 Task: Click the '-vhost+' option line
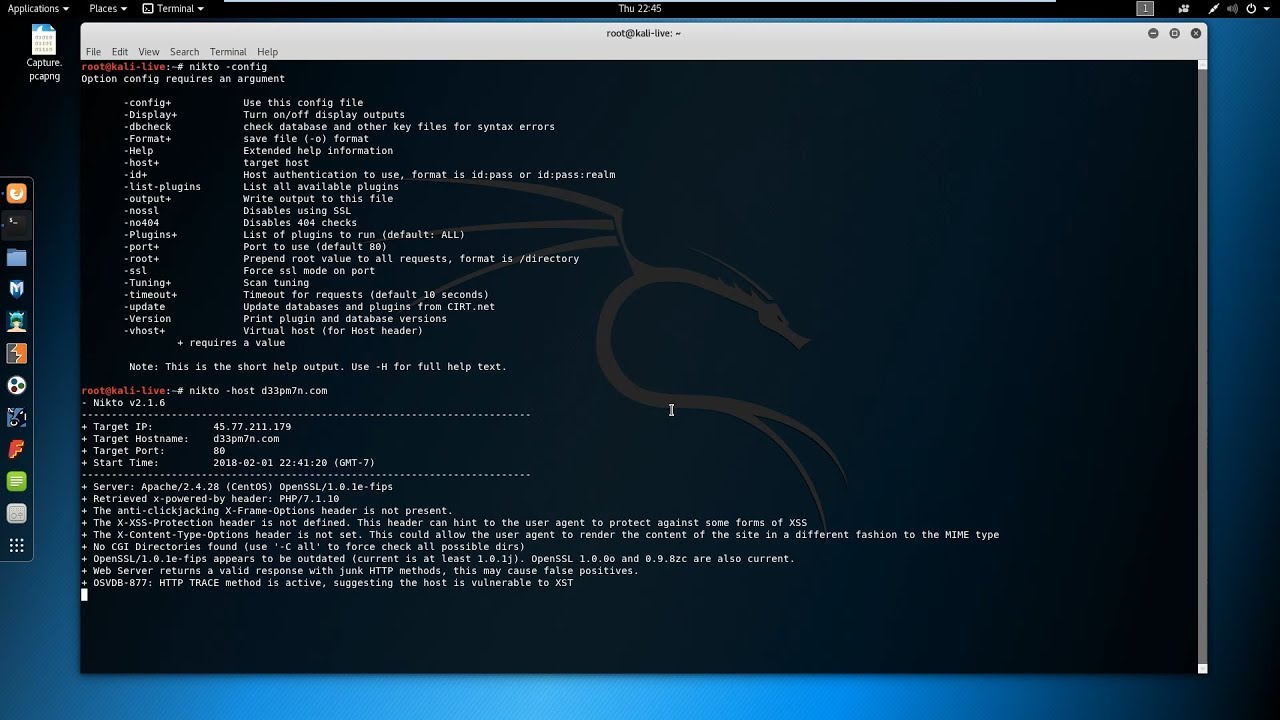(273, 331)
